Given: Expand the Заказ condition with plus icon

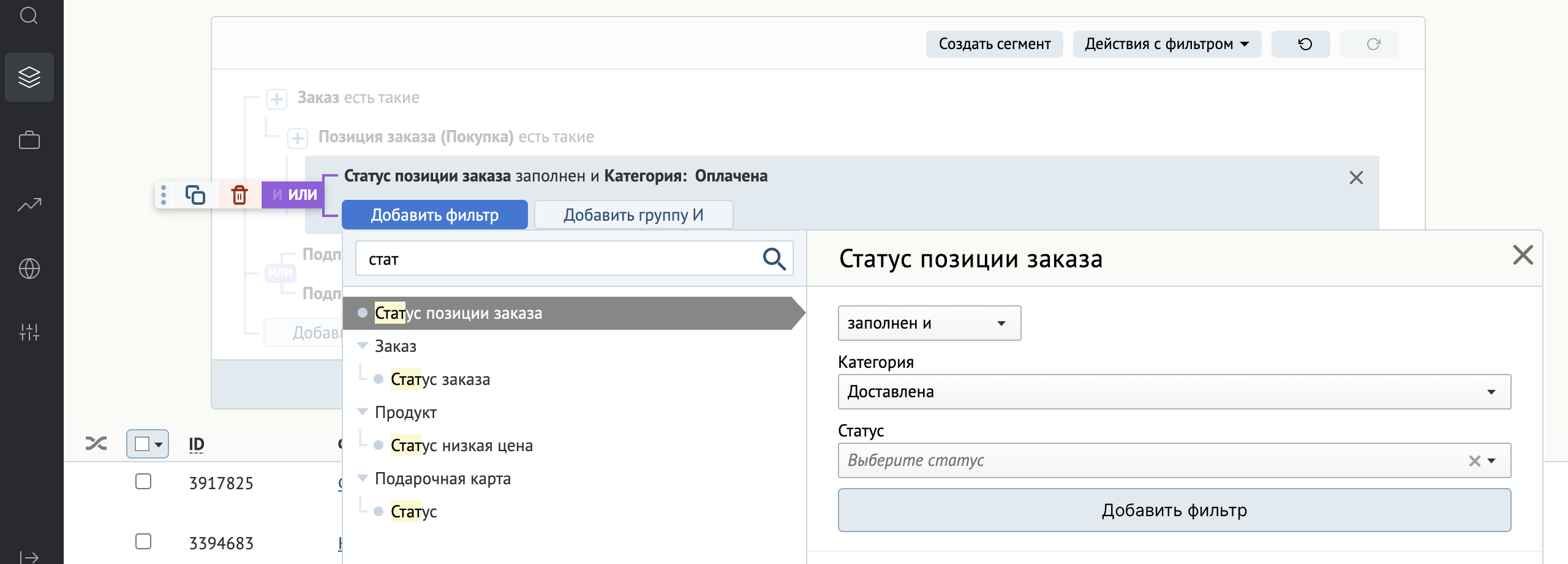Looking at the screenshot, I should coord(277,99).
